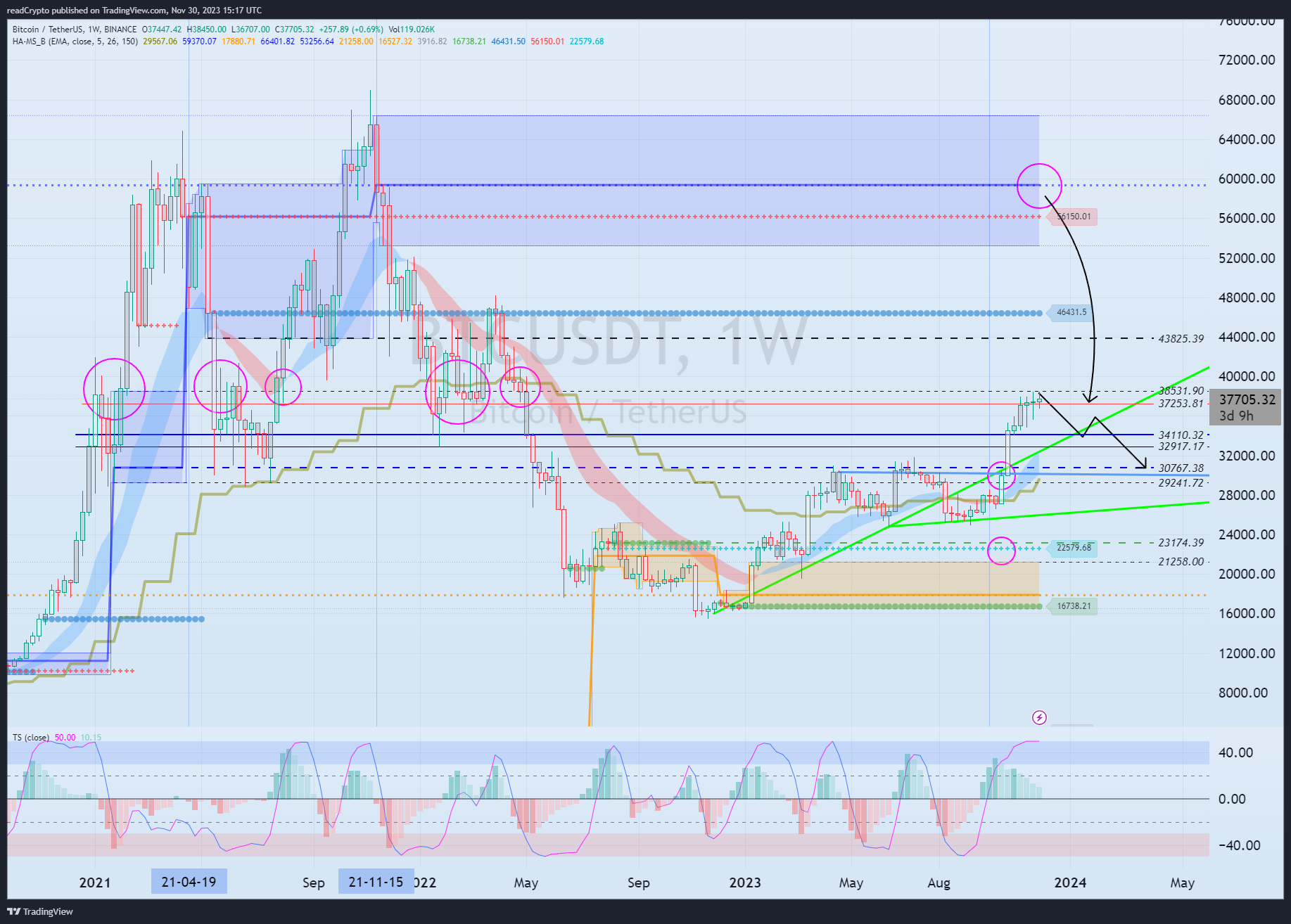
Task: Click the 64000.00 price axis label
Action: click(1247, 139)
